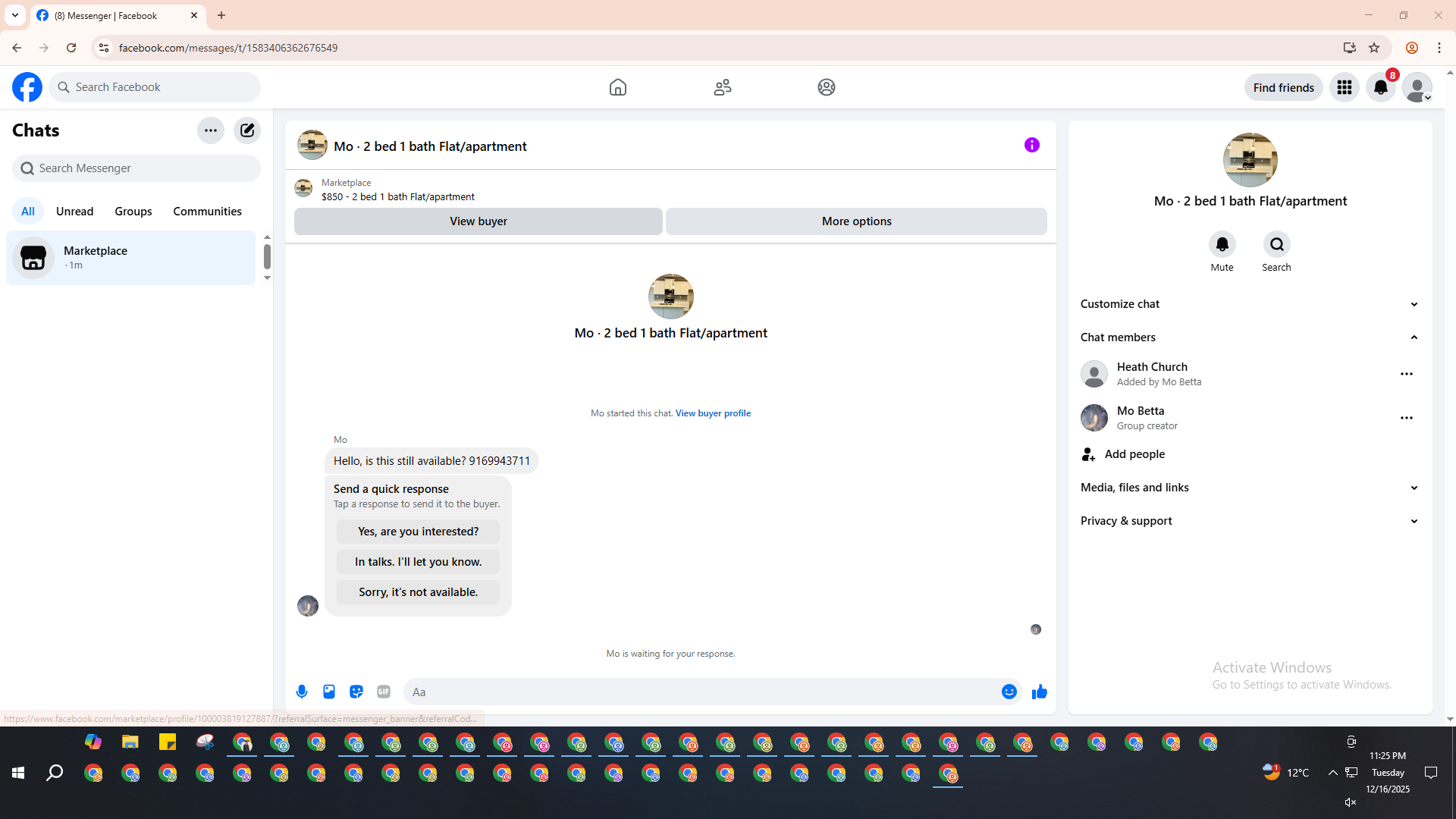Viewport: 1456px width, 819px height.
Task: Click the View buyer button
Action: click(478, 221)
